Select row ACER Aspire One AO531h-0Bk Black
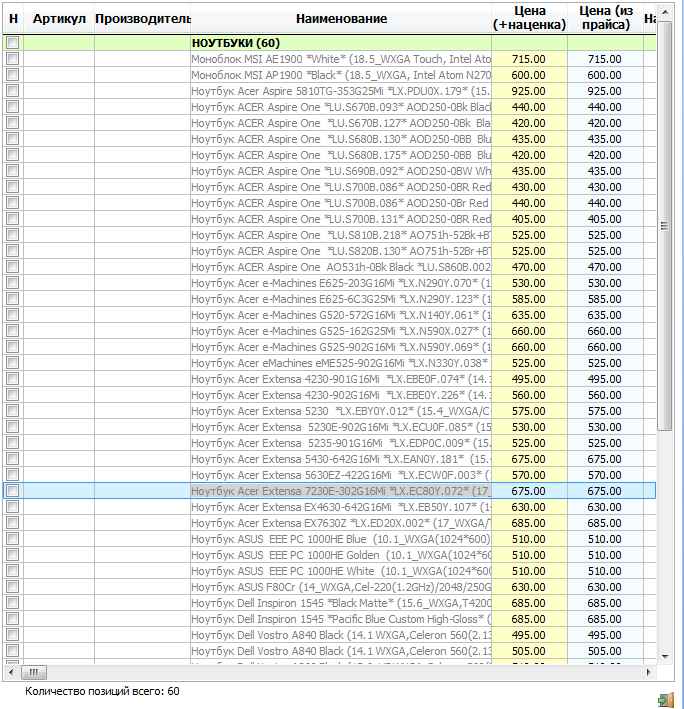The height and width of the screenshot is (709, 684). point(330,267)
